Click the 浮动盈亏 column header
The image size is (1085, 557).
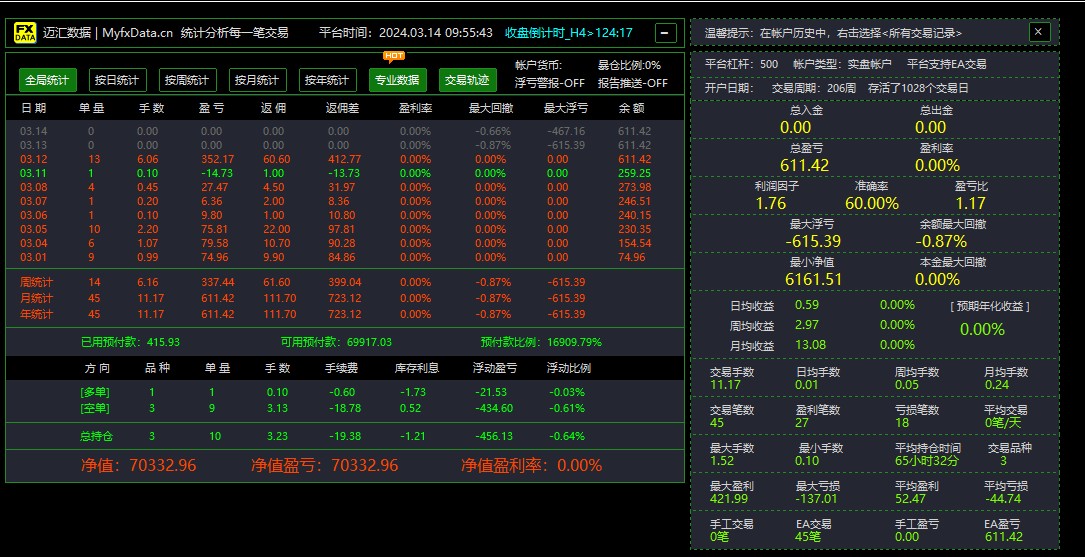[495, 368]
